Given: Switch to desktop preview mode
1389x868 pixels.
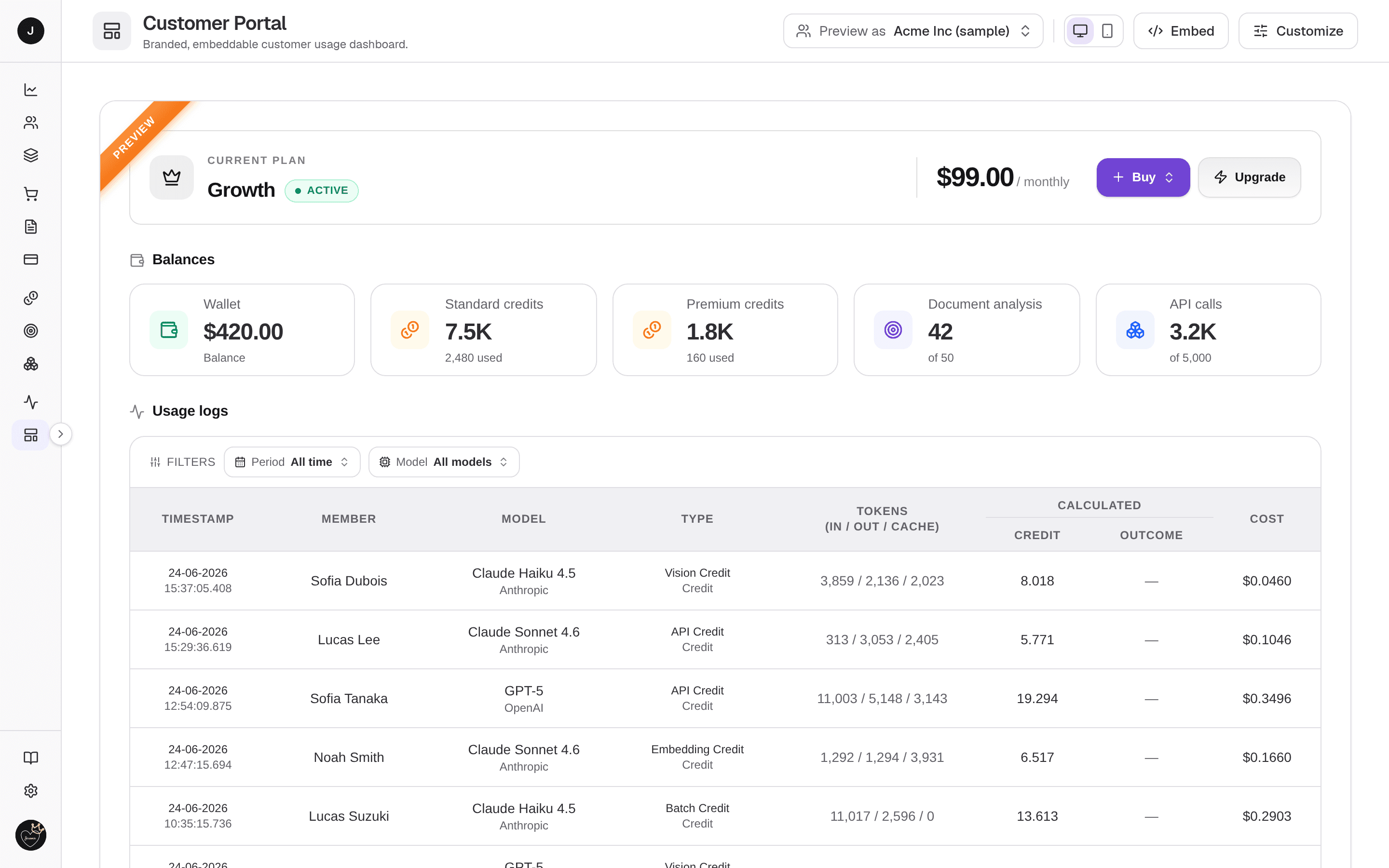Looking at the screenshot, I should tap(1080, 31).
